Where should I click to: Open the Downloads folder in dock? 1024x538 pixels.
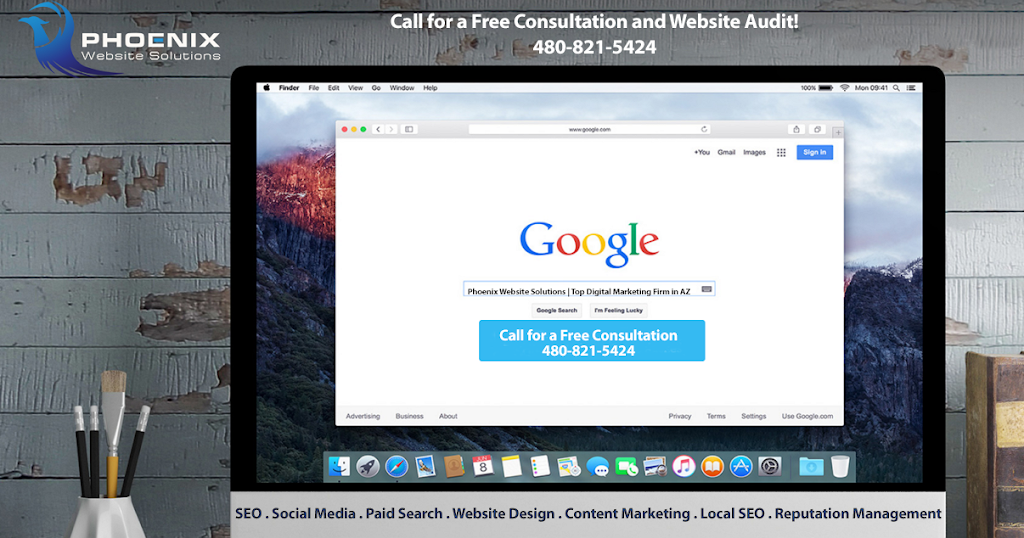point(811,466)
